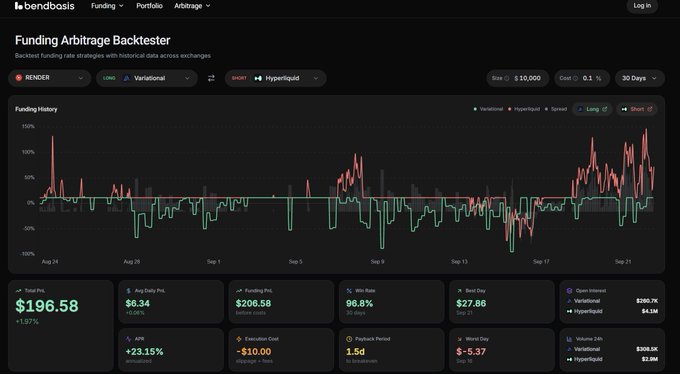Image resolution: width=680 pixels, height=374 pixels.
Task: Click the $206.58 Funding PnL value
Action: (x=253, y=303)
